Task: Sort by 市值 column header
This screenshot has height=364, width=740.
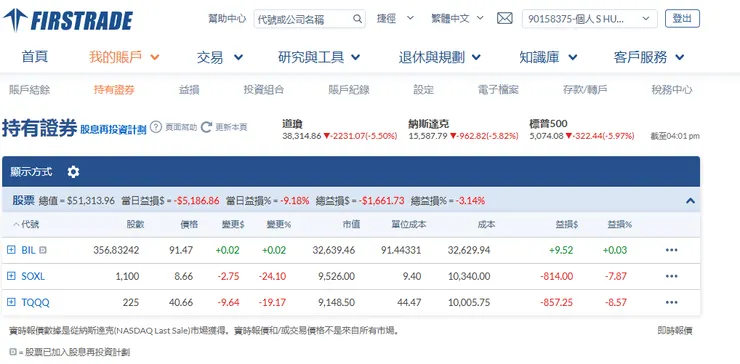Action: pyautogui.click(x=351, y=224)
